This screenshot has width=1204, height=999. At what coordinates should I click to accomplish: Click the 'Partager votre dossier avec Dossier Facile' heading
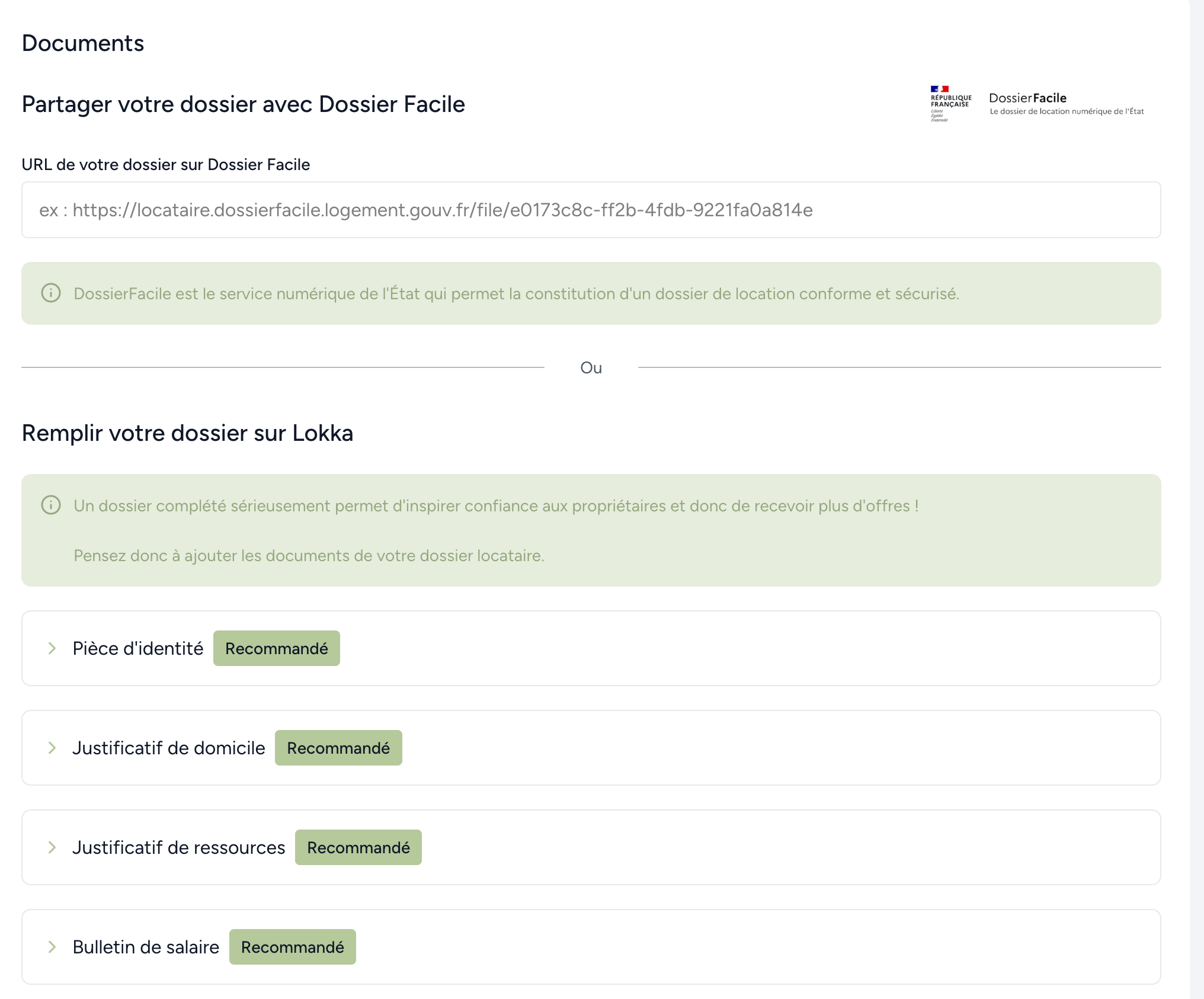tap(244, 104)
